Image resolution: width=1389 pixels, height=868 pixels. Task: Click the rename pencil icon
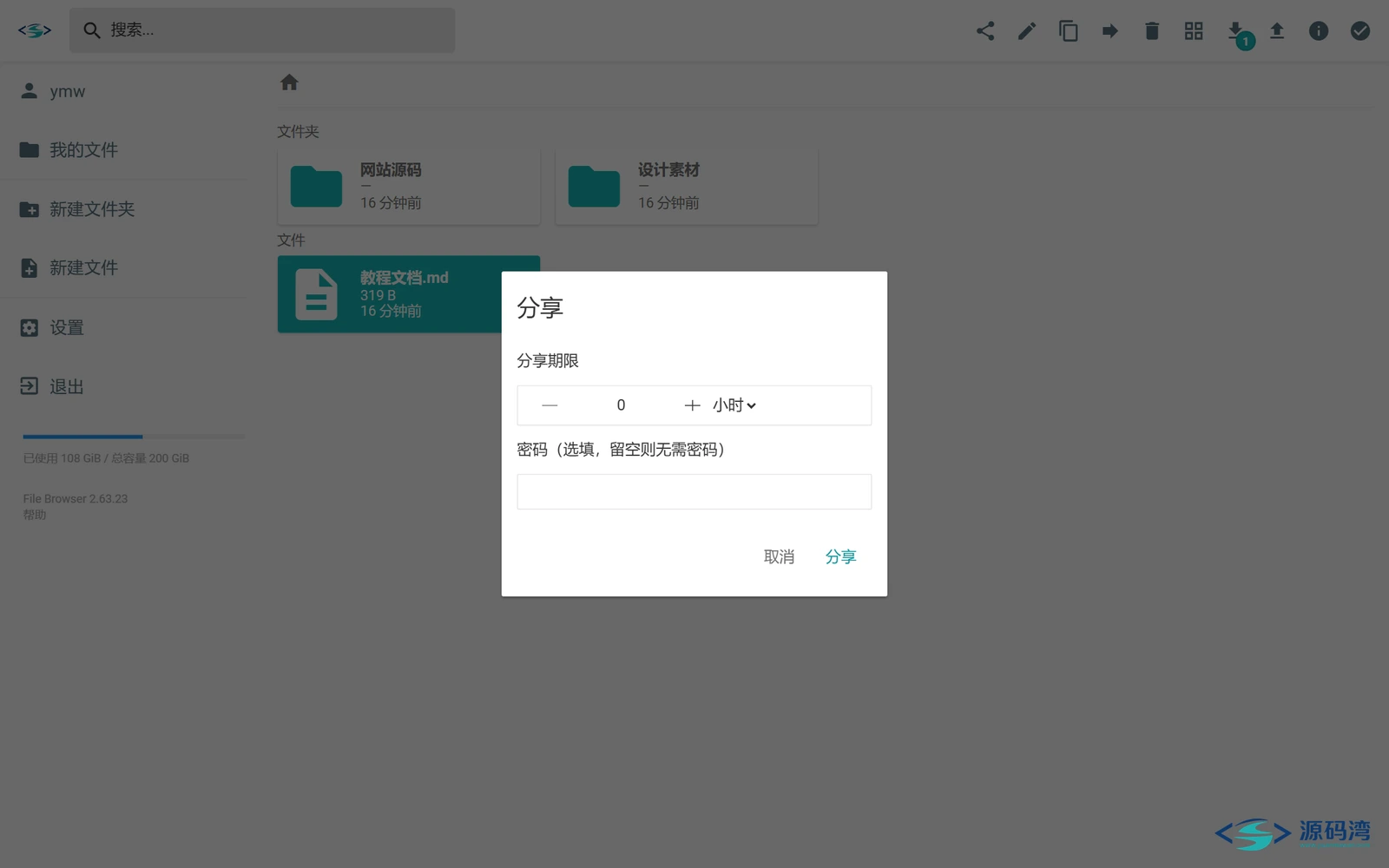[x=1027, y=31]
